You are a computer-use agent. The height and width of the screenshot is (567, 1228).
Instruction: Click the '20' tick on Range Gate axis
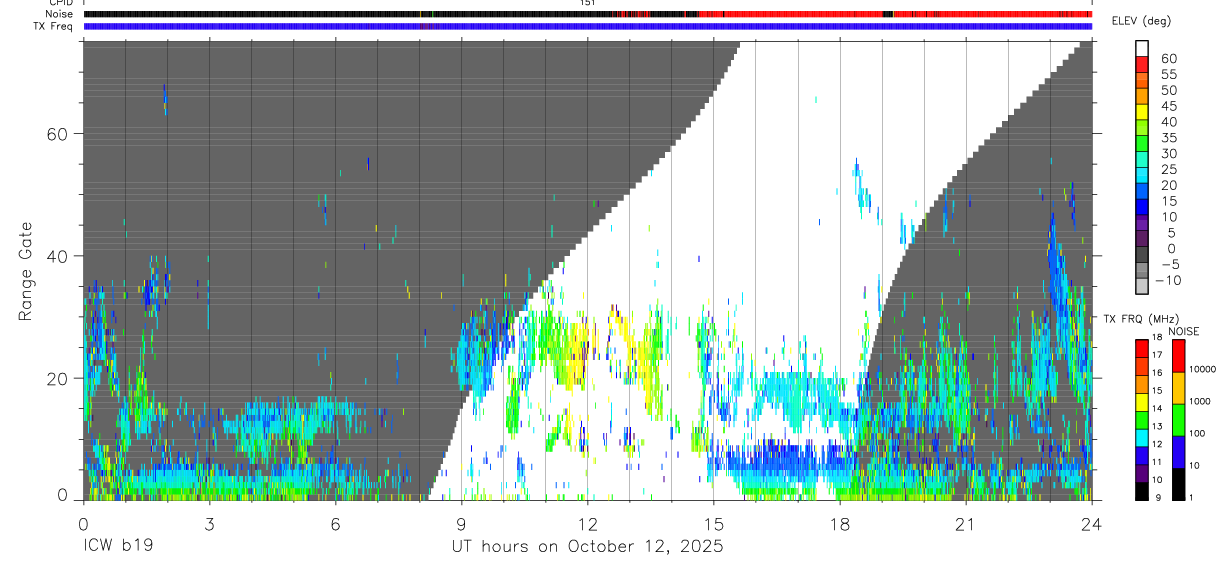pyautogui.click(x=57, y=378)
